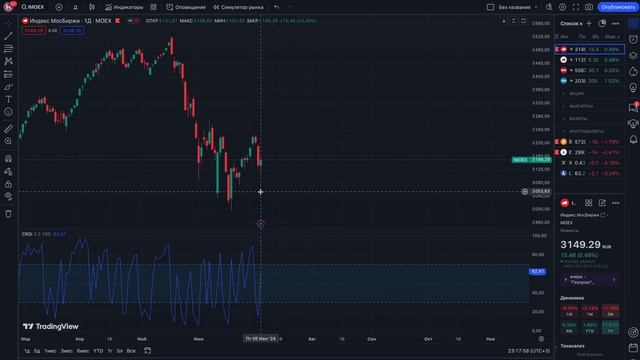
Task: Activate the zoom-in tool
Action: click(x=8, y=141)
